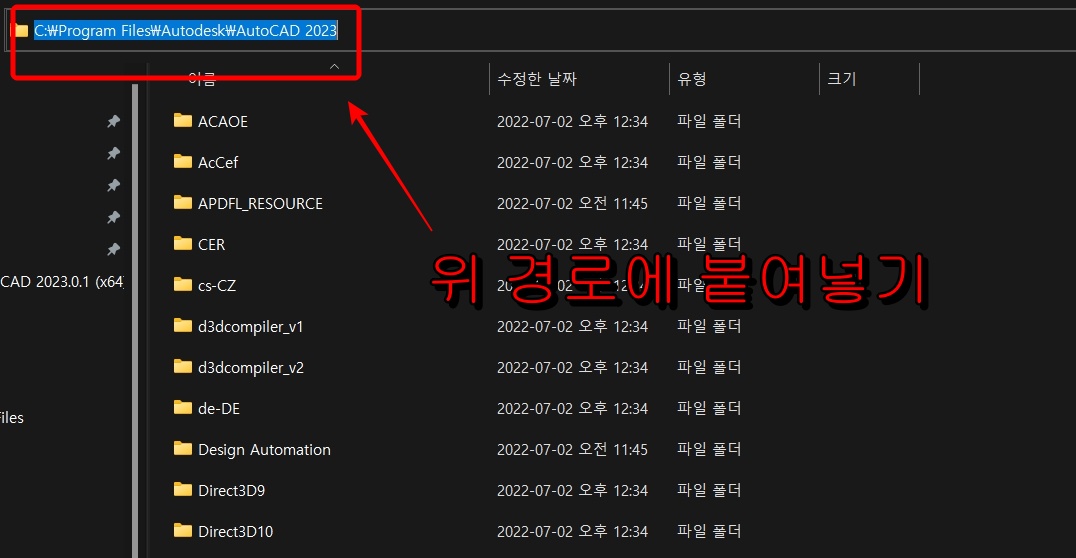Screen dimensions: 1076x558
Task: Click the modified date of Design Automation
Action: click(x=572, y=450)
